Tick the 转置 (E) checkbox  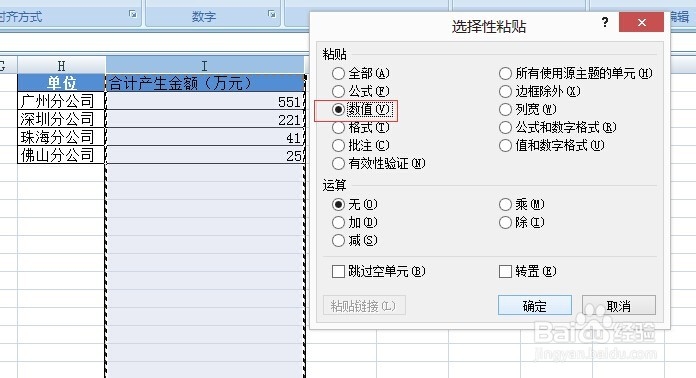[528, 271]
